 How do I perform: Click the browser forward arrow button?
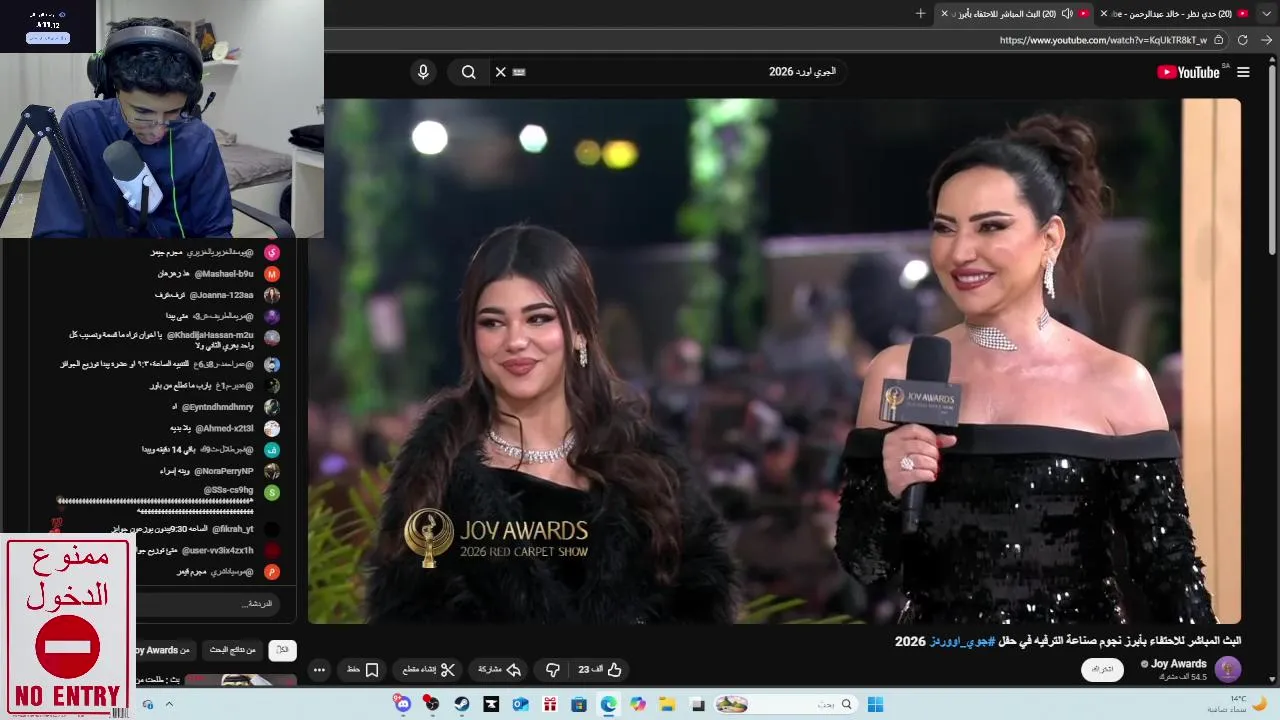tap(1266, 40)
